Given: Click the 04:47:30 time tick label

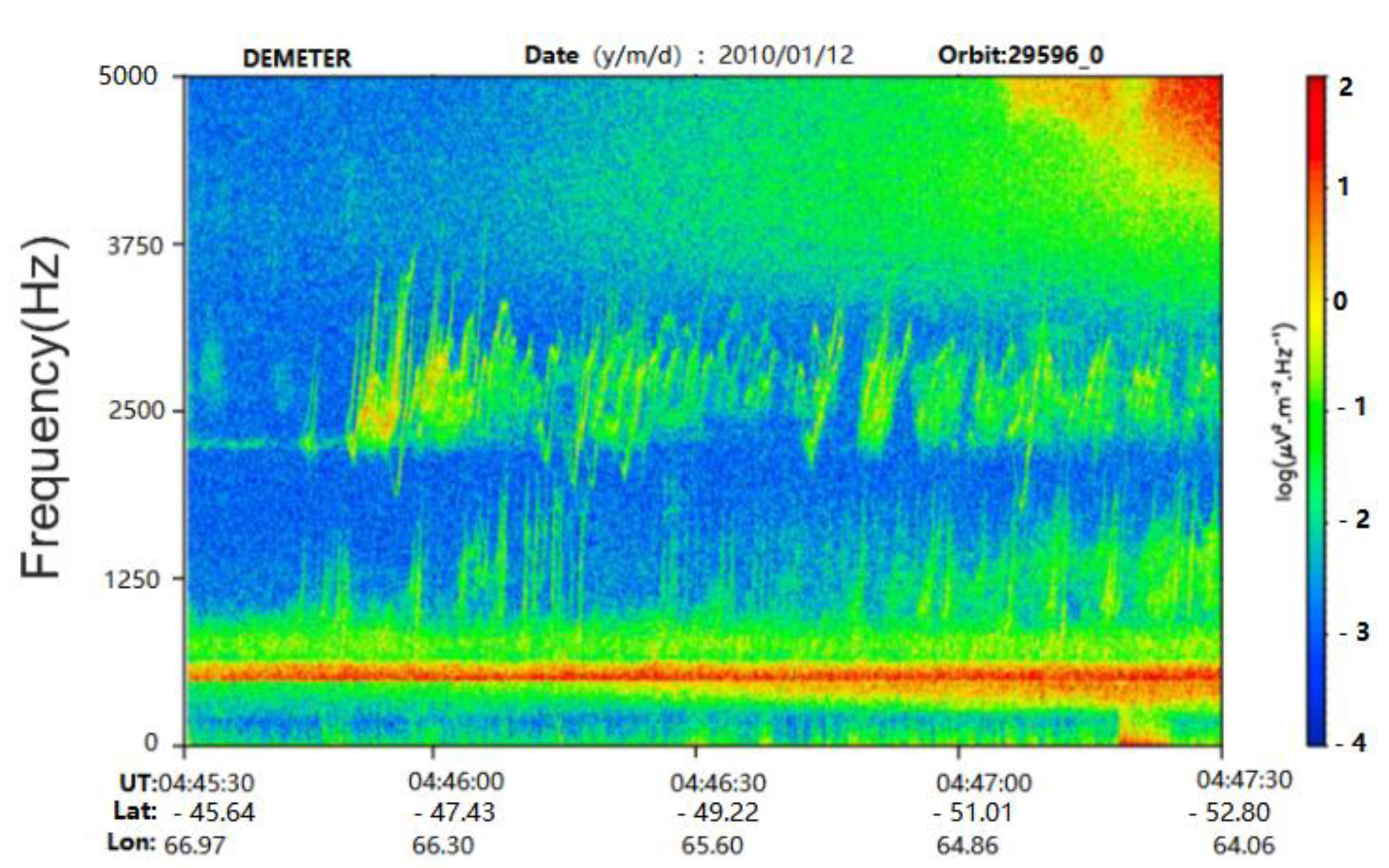Looking at the screenshot, I should (1244, 780).
